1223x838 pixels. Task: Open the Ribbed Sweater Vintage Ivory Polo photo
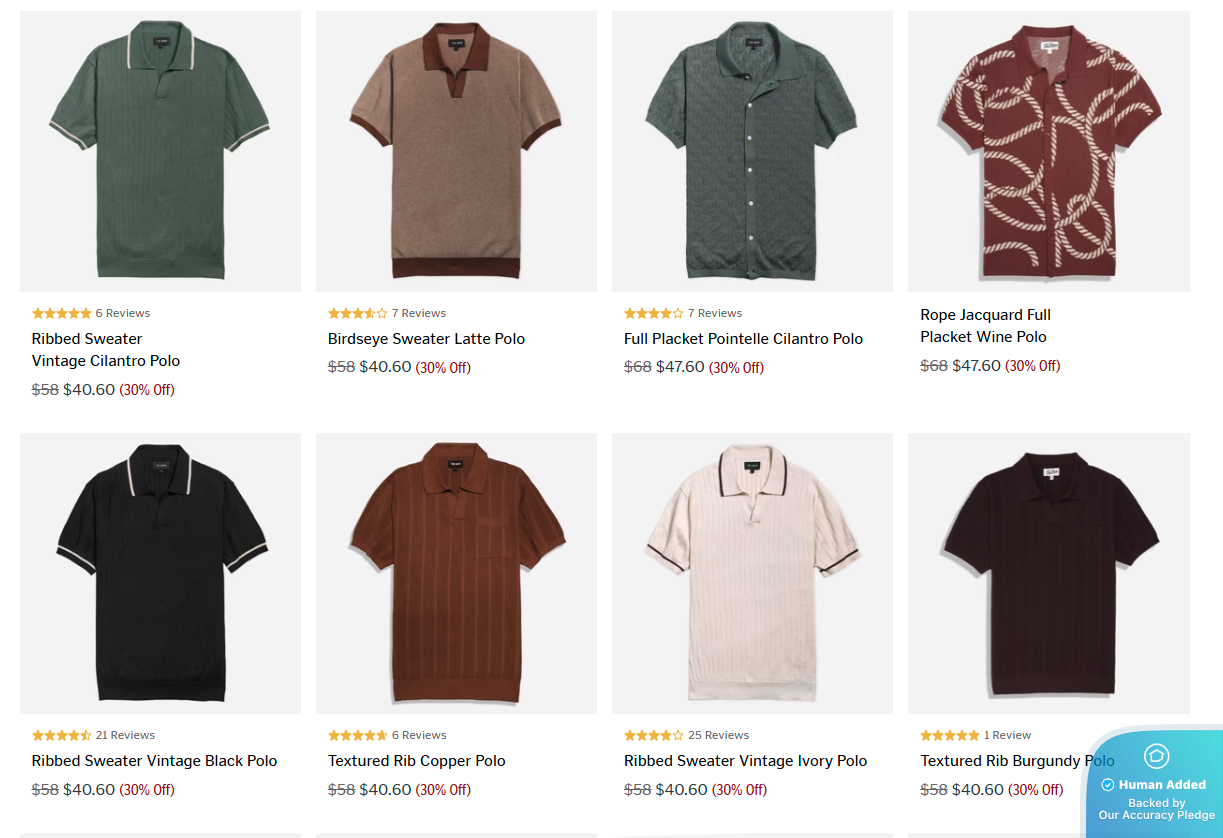point(752,573)
